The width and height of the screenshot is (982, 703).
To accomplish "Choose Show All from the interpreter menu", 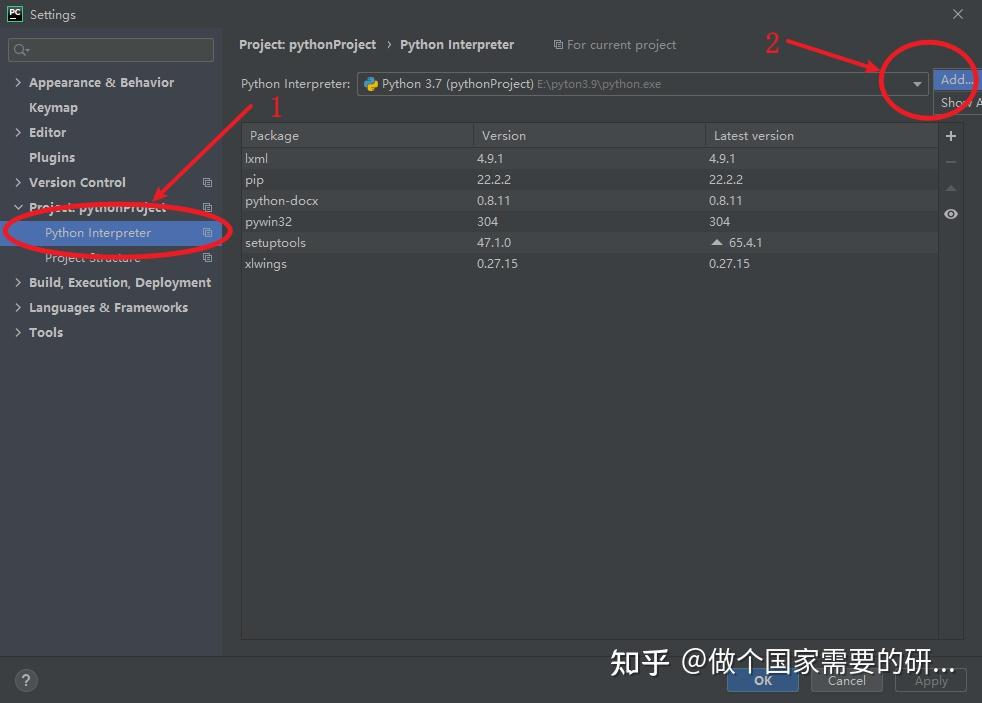I will point(957,103).
